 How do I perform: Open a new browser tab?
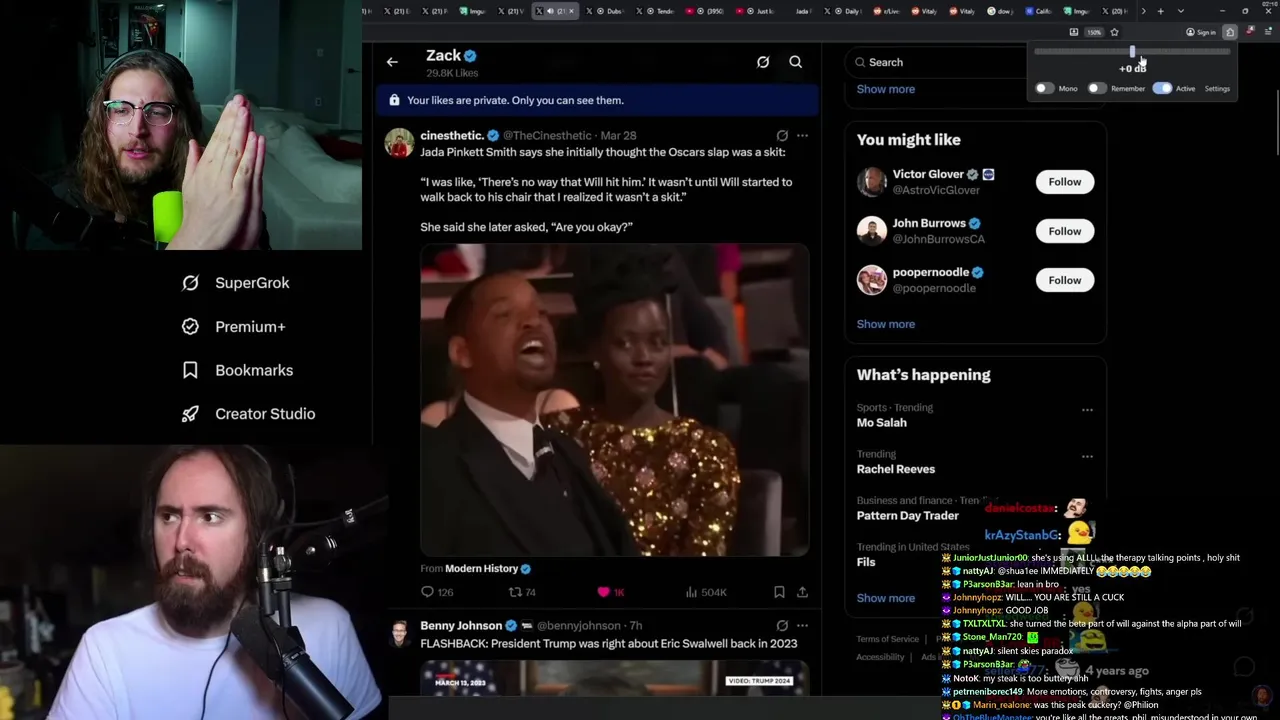(x=1161, y=11)
